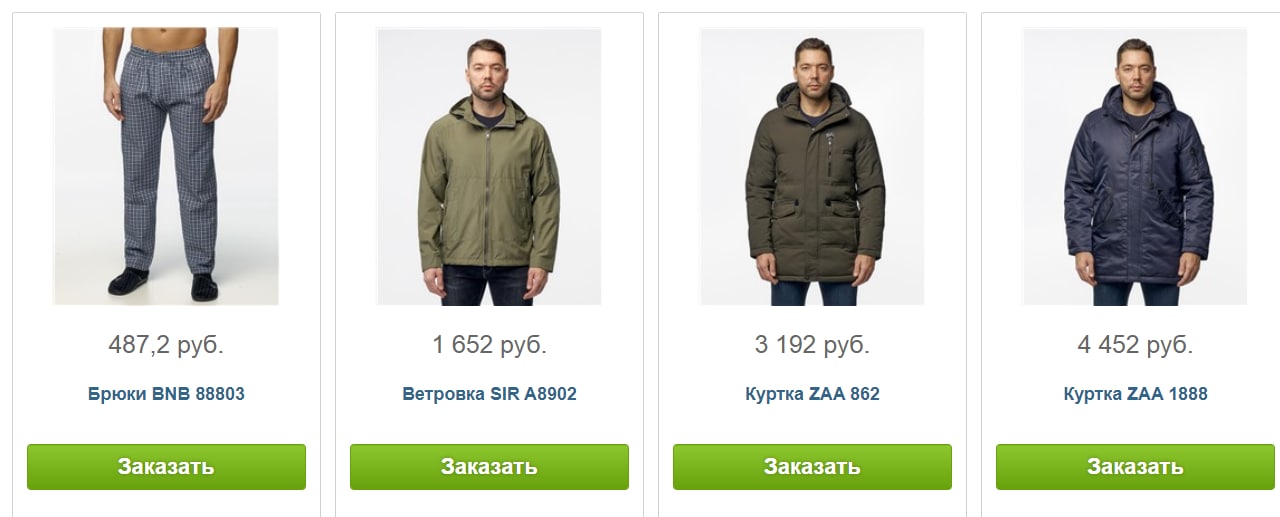The width and height of the screenshot is (1280, 517).
Task: Click the 487,2 руб. price
Action: [x=166, y=346]
